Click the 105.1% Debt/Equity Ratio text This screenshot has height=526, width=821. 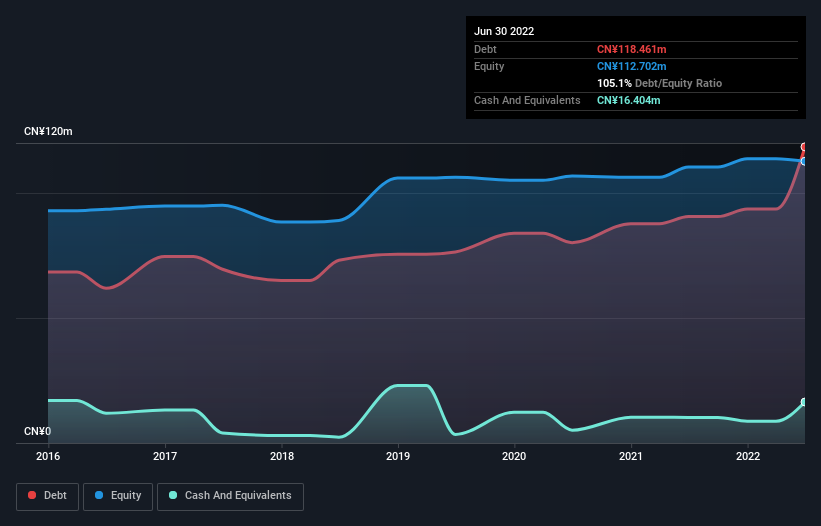(659, 83)
